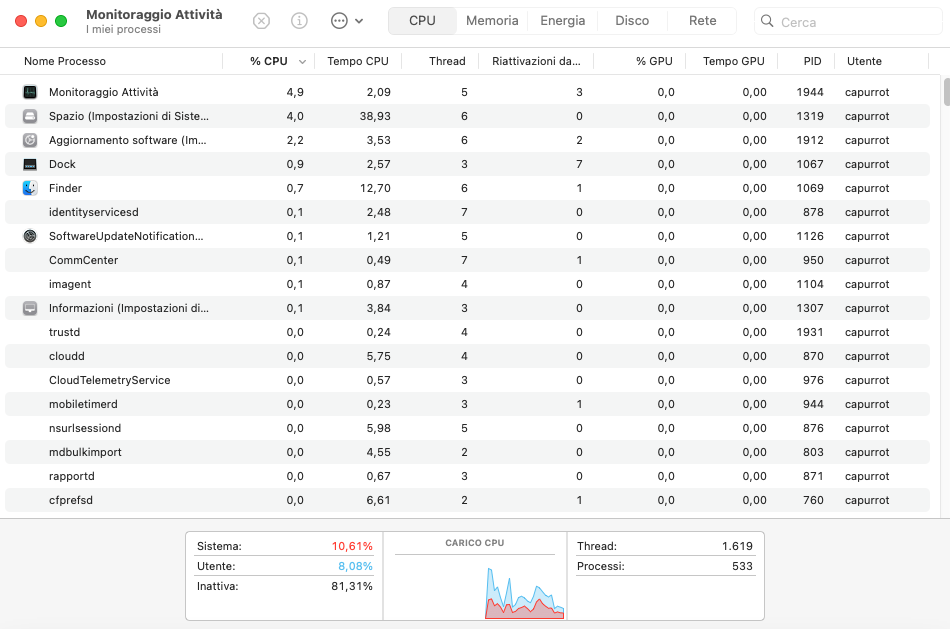This screenshot has width=950, height=629.
Task: Select Monitoraggio Attività process icon
Action: click(30, 92)
